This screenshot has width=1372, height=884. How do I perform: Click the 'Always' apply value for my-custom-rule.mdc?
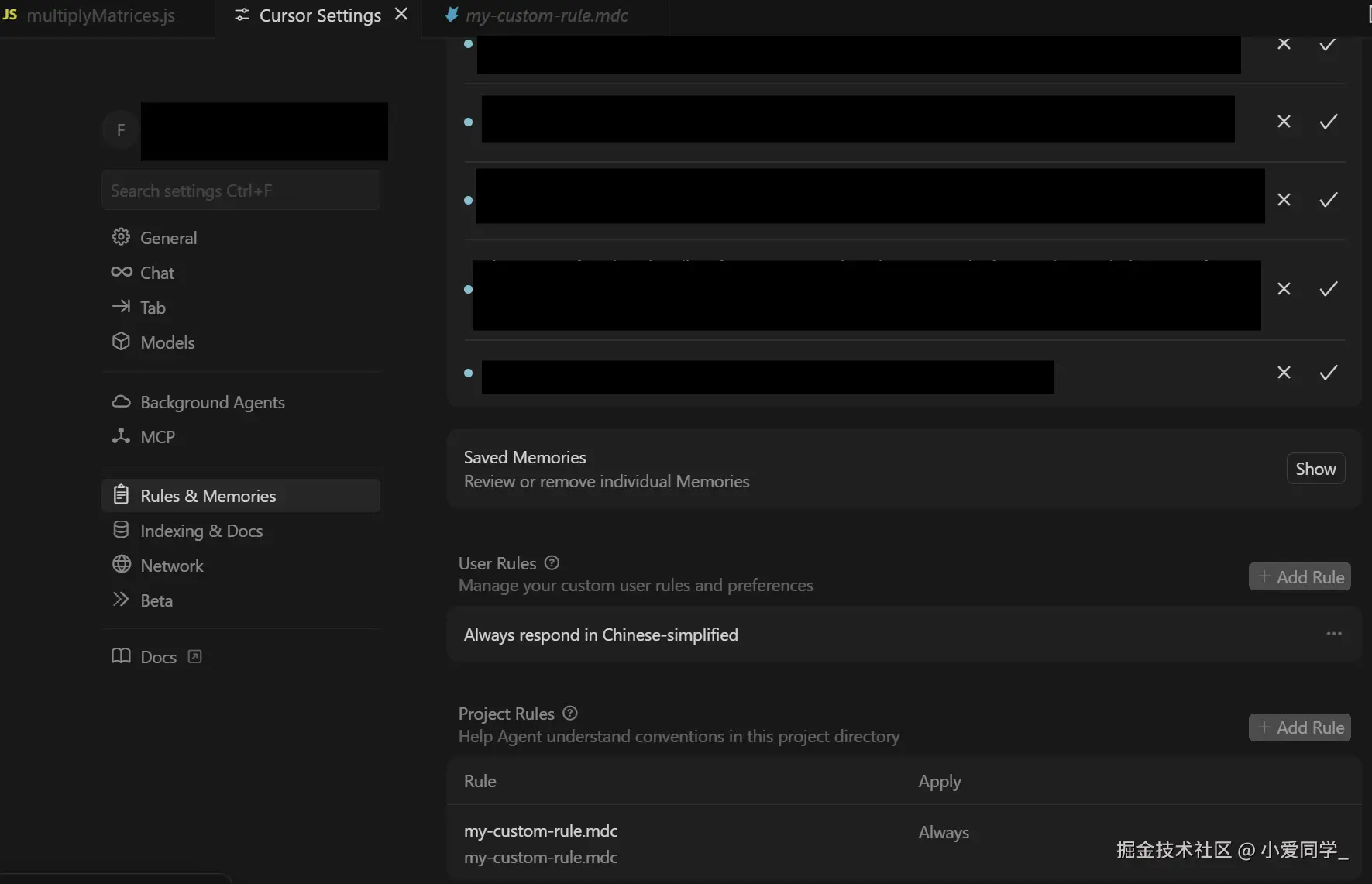[944, 832]
